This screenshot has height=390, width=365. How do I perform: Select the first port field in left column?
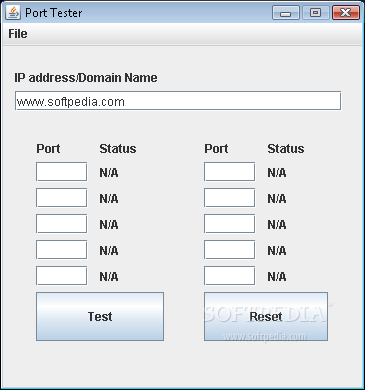[x=62, y=172]
